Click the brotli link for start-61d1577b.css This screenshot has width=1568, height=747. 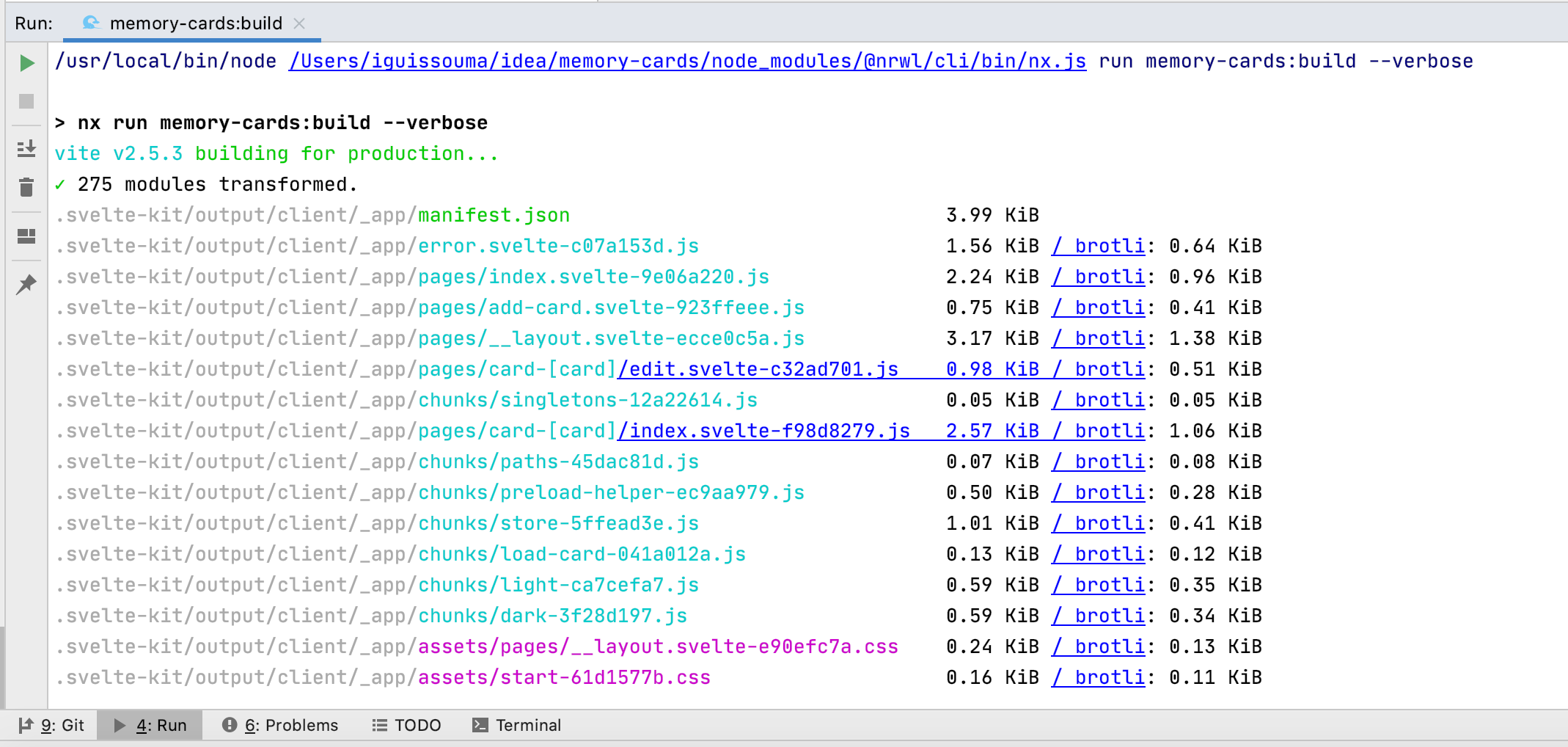(x=1099, y=677)
